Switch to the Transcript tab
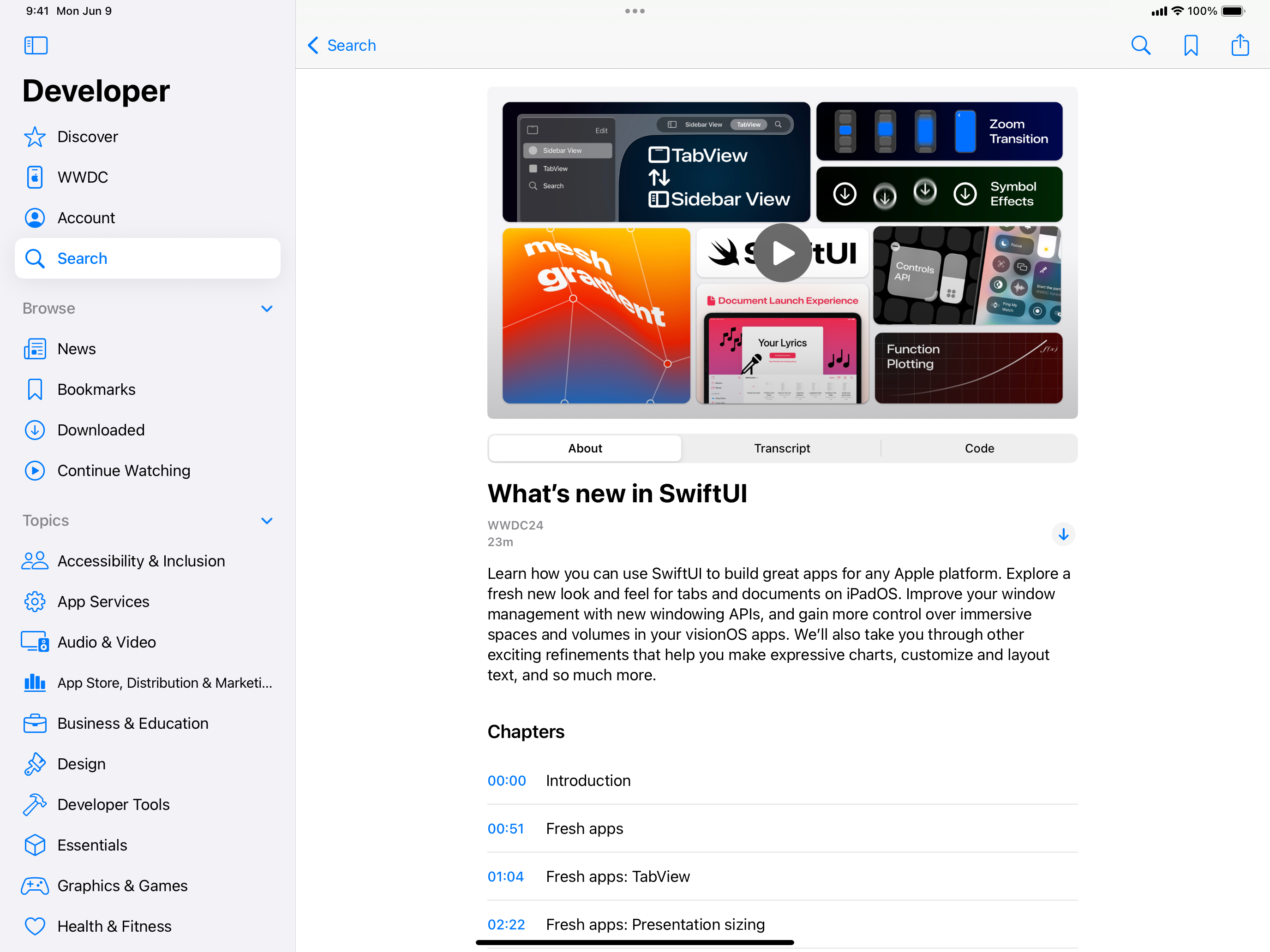The height and width of the screenshot is (952, 1270). tap(781, 448)
